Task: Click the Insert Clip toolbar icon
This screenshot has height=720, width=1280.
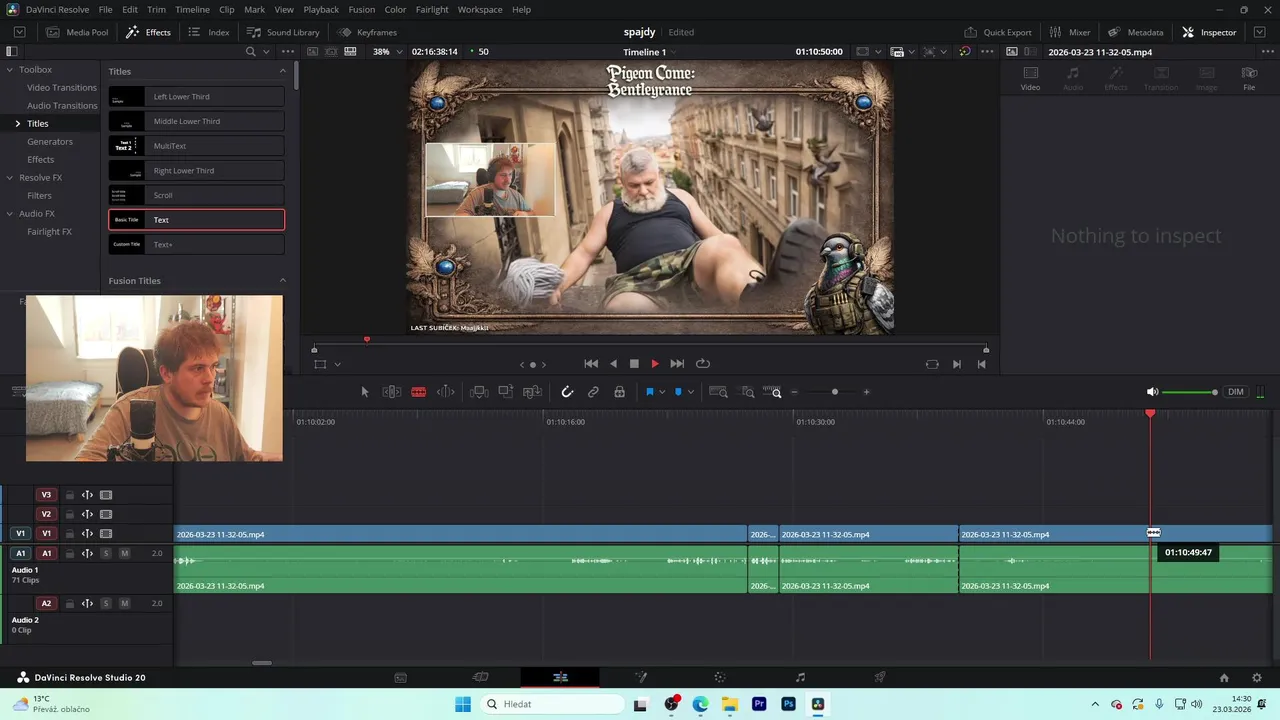Action: click(479, 392)
